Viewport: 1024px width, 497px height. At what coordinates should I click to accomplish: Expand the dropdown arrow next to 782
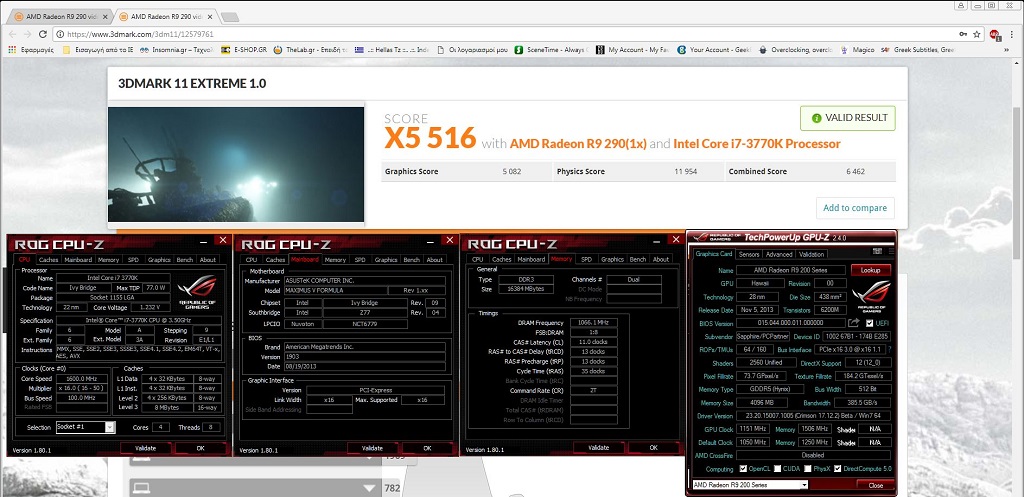click(x=369, y=488)
